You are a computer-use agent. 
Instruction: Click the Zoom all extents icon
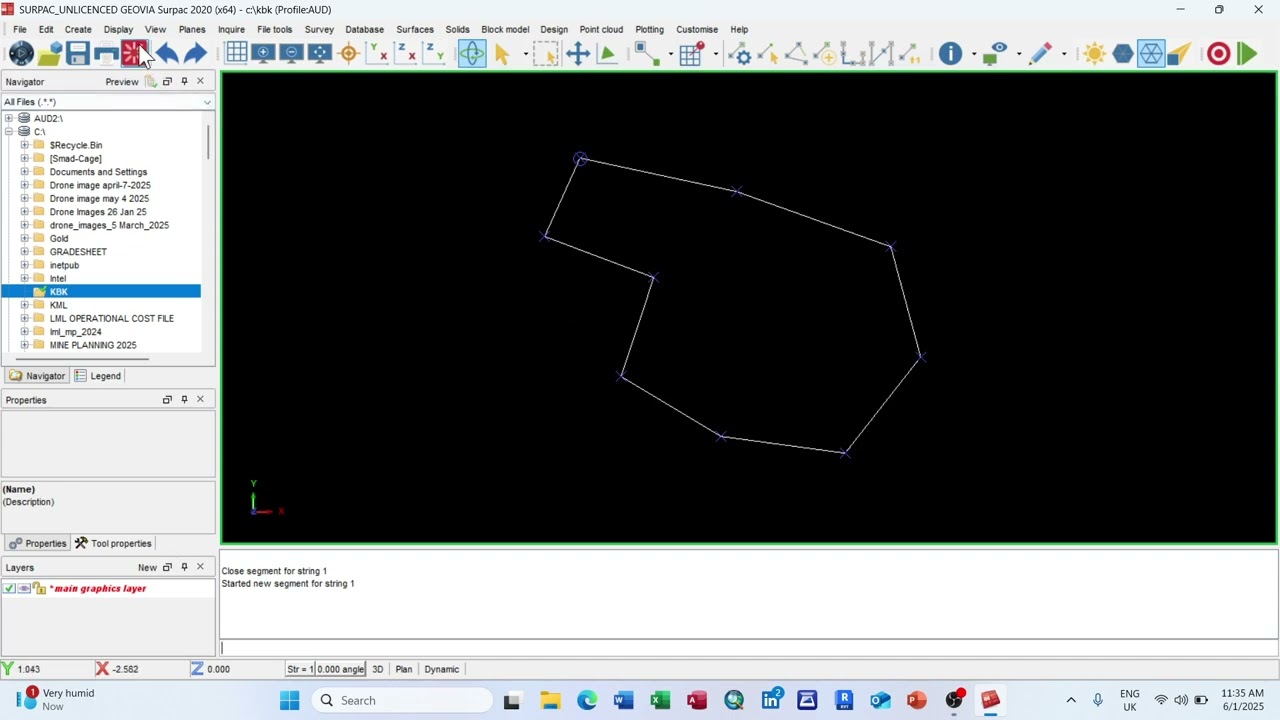[320, 54]
